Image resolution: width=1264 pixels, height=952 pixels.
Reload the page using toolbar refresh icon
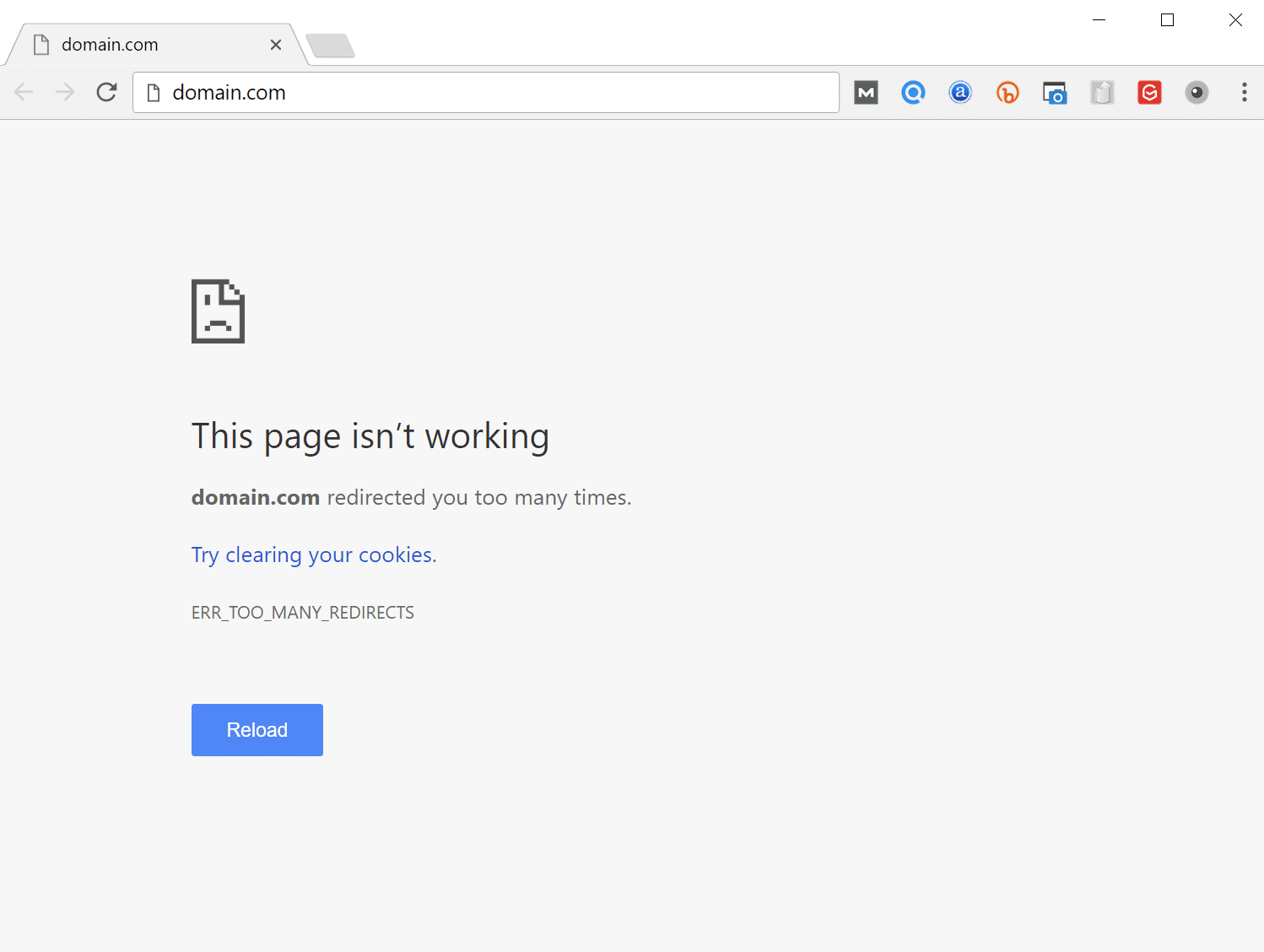(x=106, y=92)
